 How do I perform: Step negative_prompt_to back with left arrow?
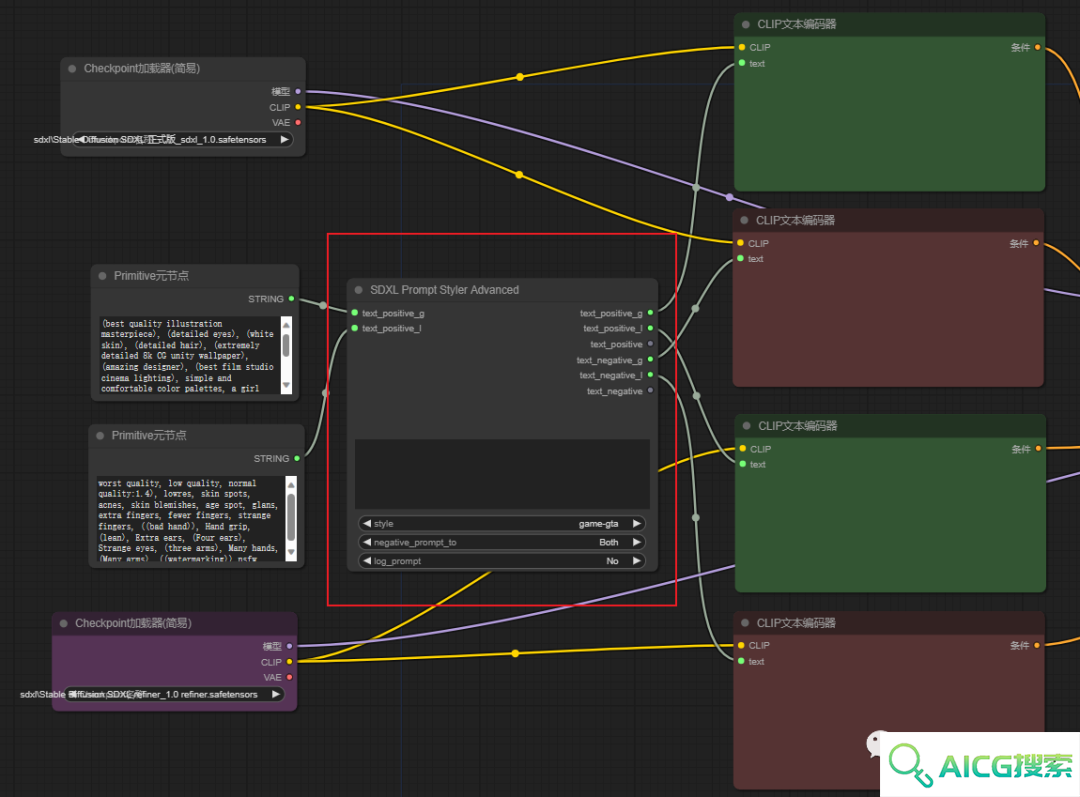[367, 542]
